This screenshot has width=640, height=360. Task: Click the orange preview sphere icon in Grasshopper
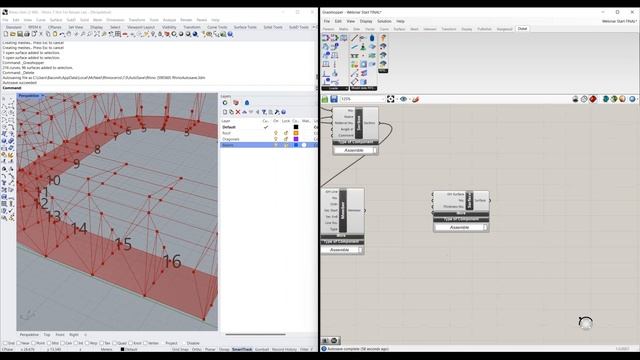(x=622, y=99)
